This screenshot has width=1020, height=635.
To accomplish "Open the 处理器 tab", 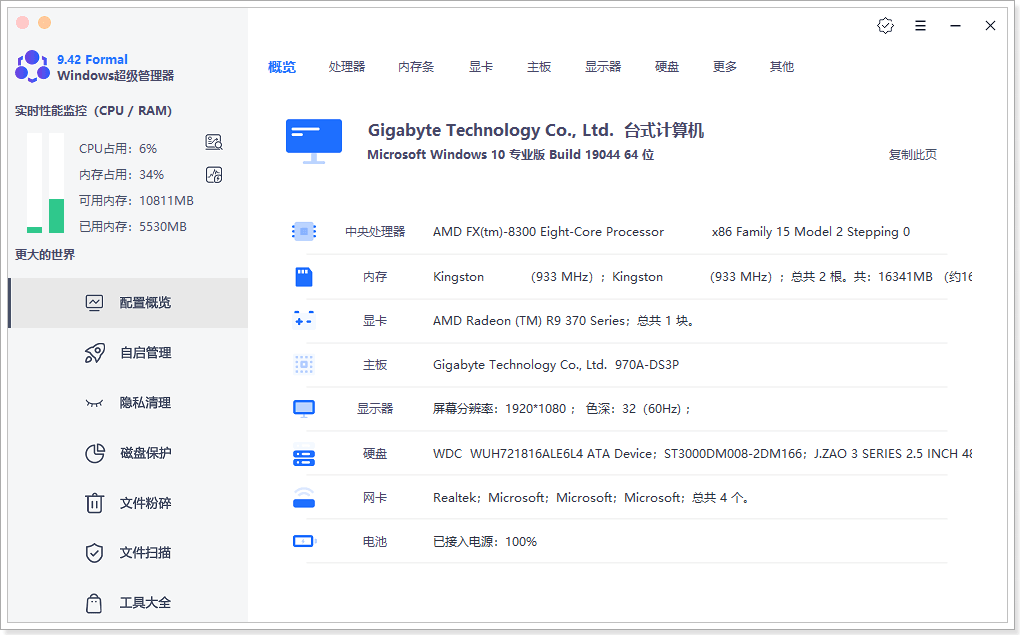I will click(x=347, y=66).
